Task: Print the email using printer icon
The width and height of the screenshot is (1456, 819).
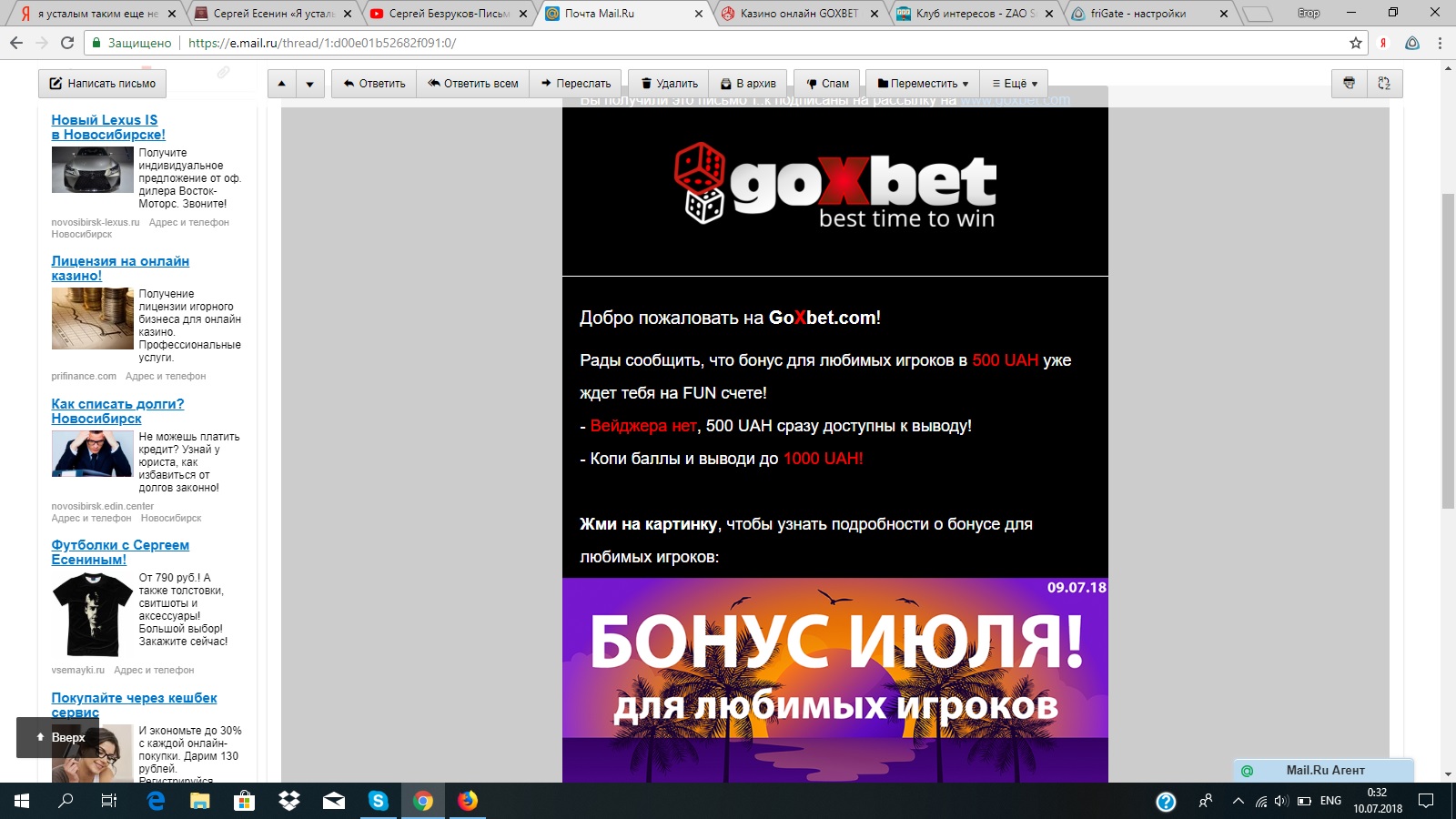Action: click(1349, 83)
